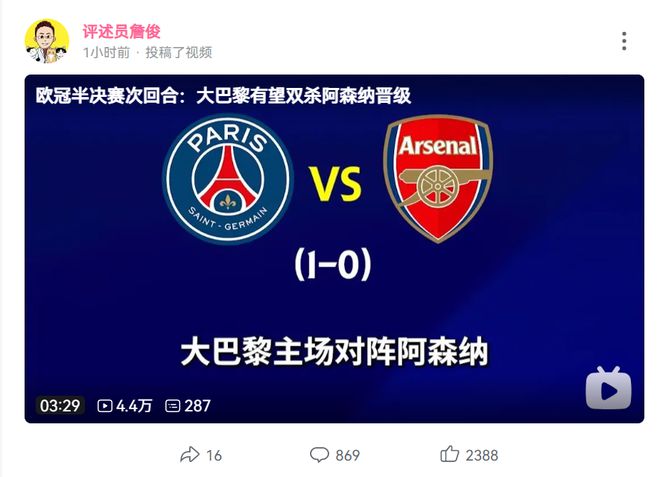The image size is (660, 477).
Task: Click the Bilibili TV logo icon
Action: point(608,387)
